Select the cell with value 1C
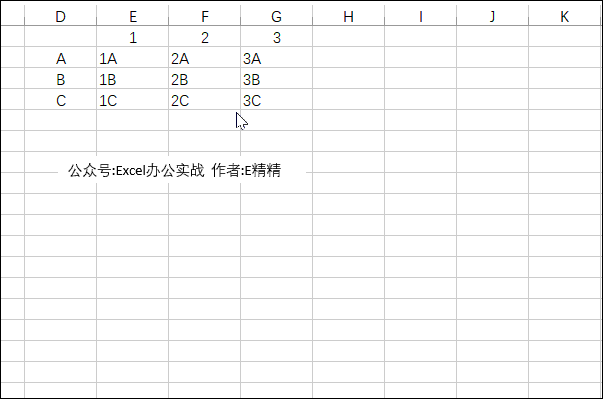The image size is (603, 399). [132, 100]
